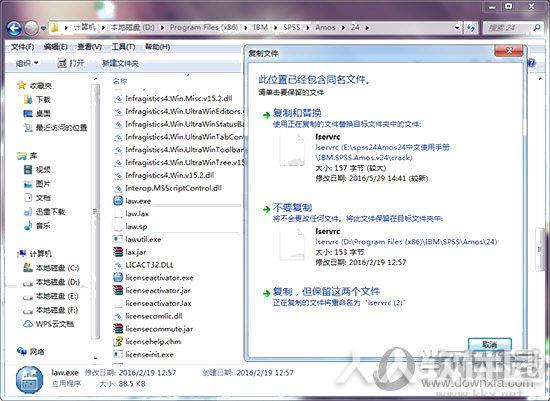Select 下载 in the favorites list

(38, 100)
